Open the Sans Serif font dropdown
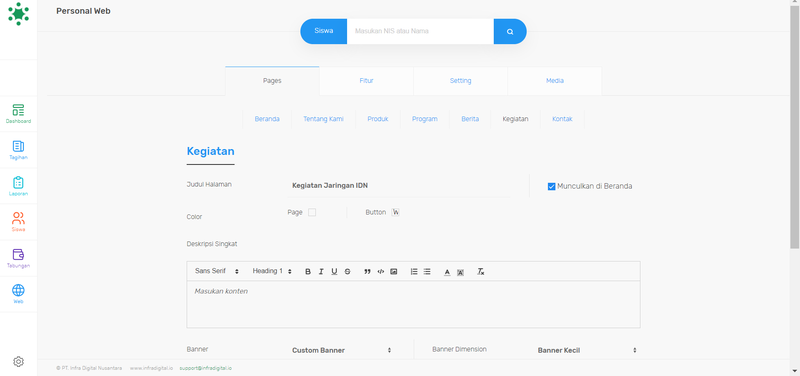The image size is (800, 376). 216,271
